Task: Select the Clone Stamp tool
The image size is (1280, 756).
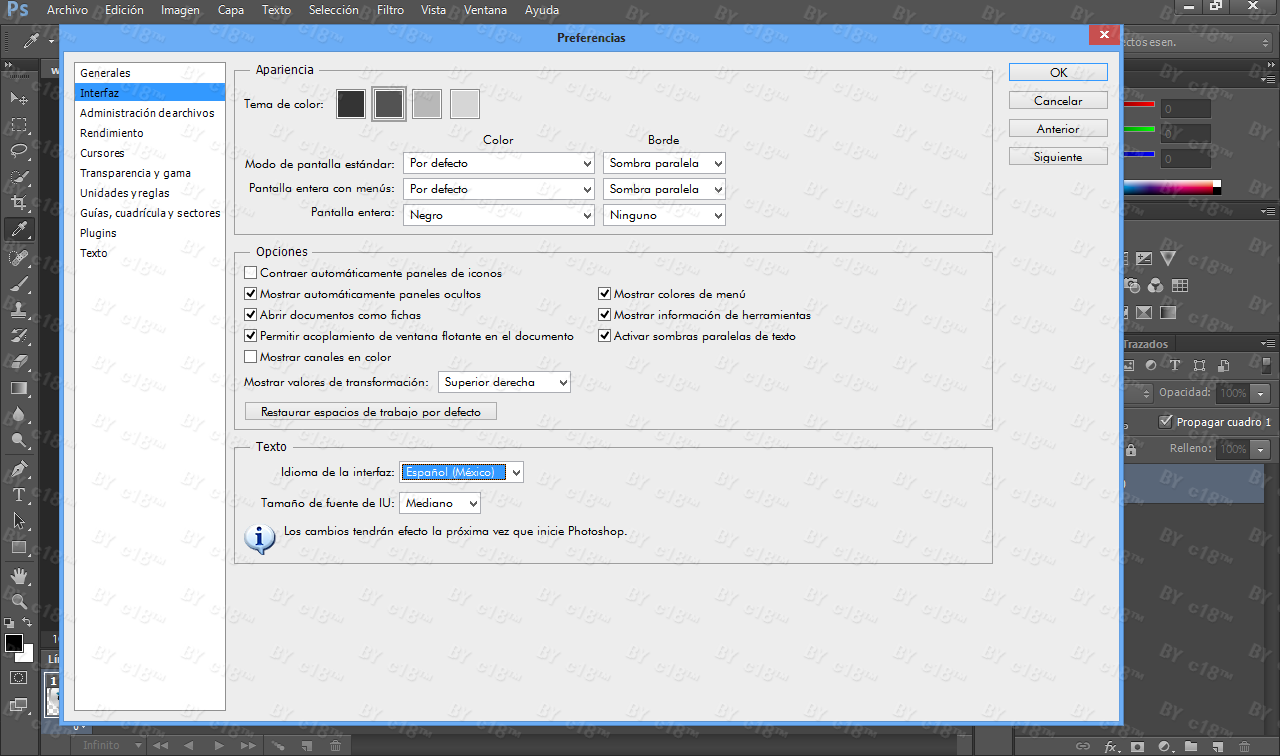Action: (19, 309)
